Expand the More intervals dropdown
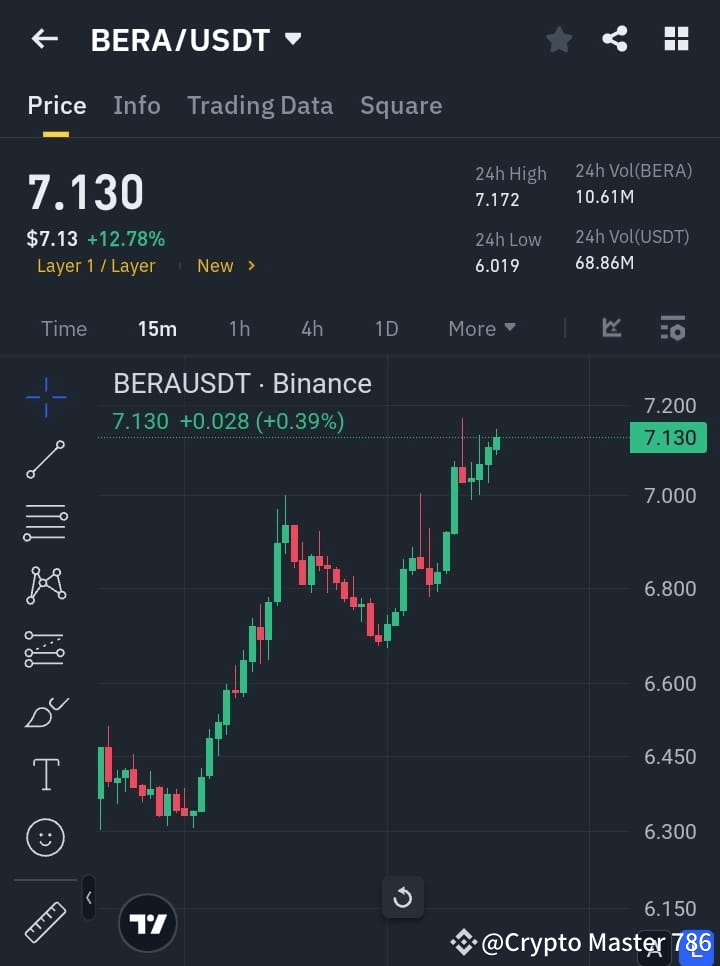This screenshot has width=720, height=966. tap(482, 328)
